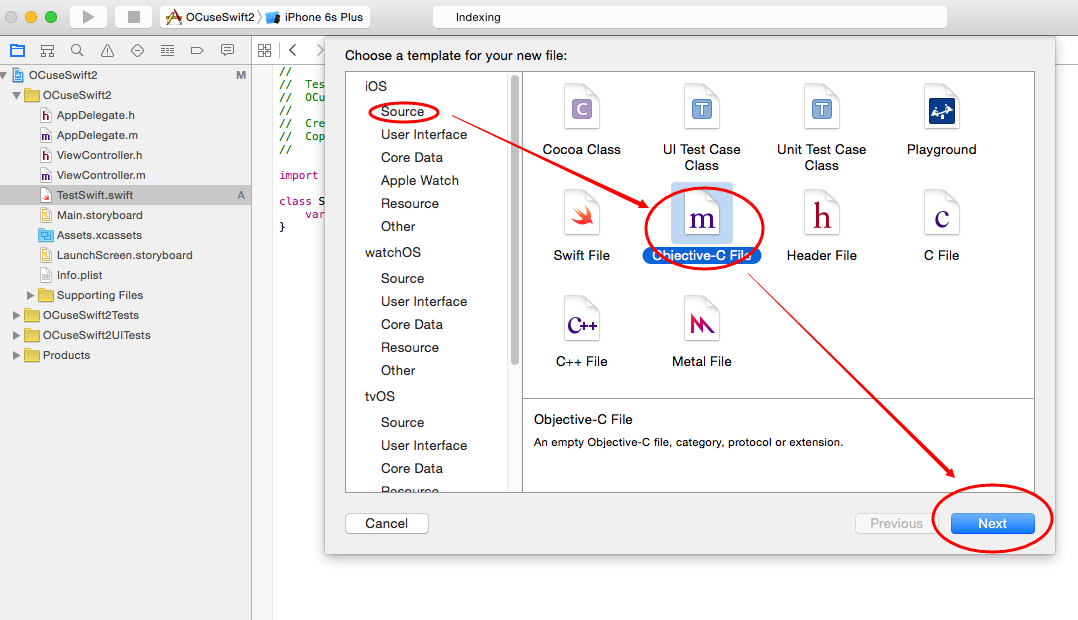Select Core Data under watchOS
This screenshot has height=620, width=1078.
coord(412,324)
